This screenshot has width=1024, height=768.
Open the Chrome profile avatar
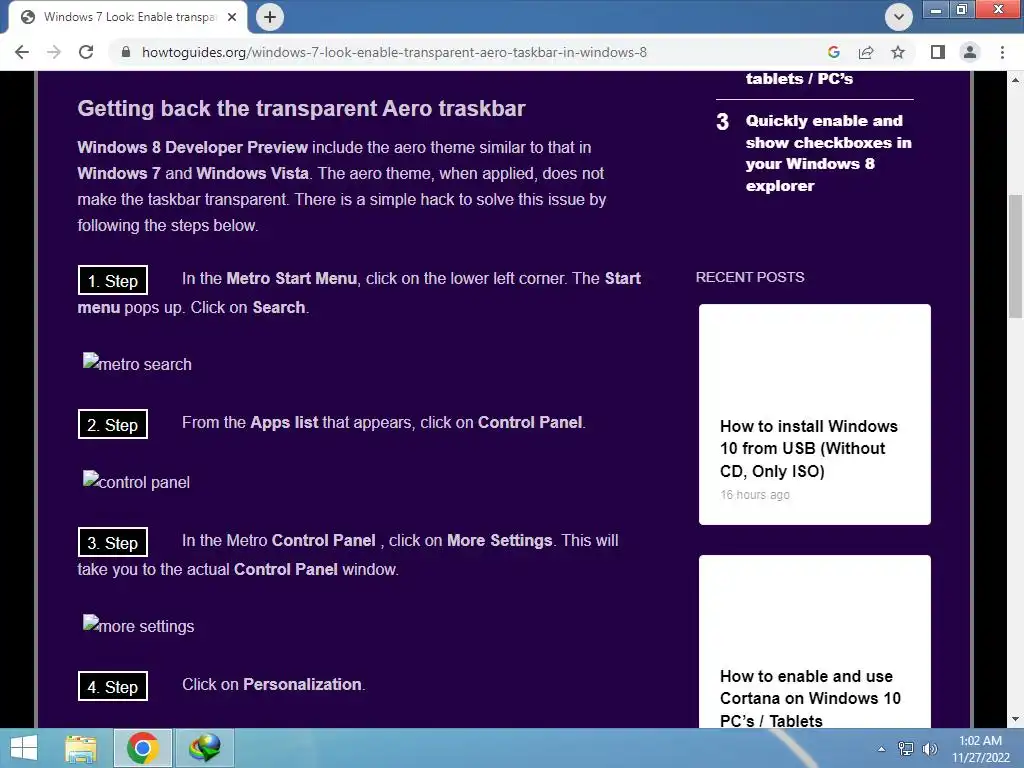tap(970, 52)
